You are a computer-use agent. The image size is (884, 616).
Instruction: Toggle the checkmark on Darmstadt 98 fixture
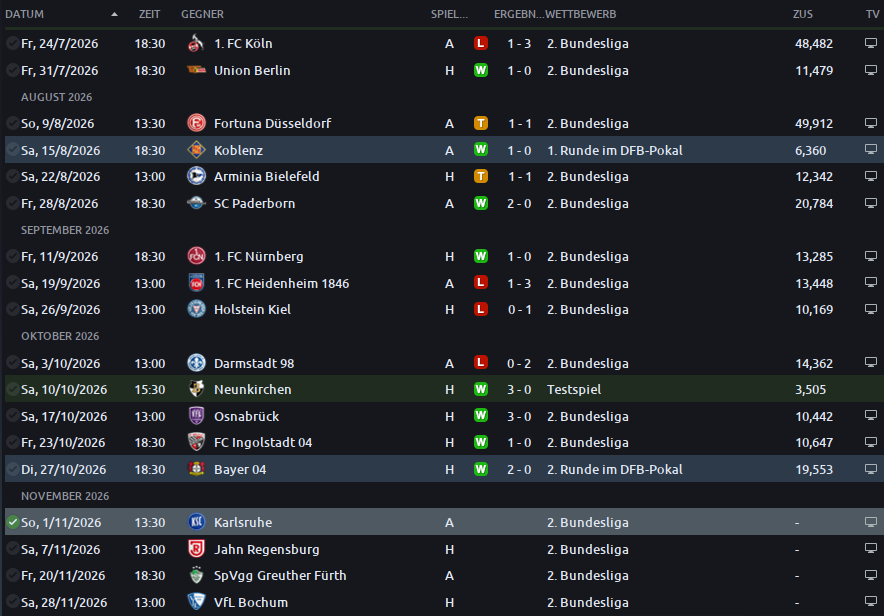click(x=12, y=363)
